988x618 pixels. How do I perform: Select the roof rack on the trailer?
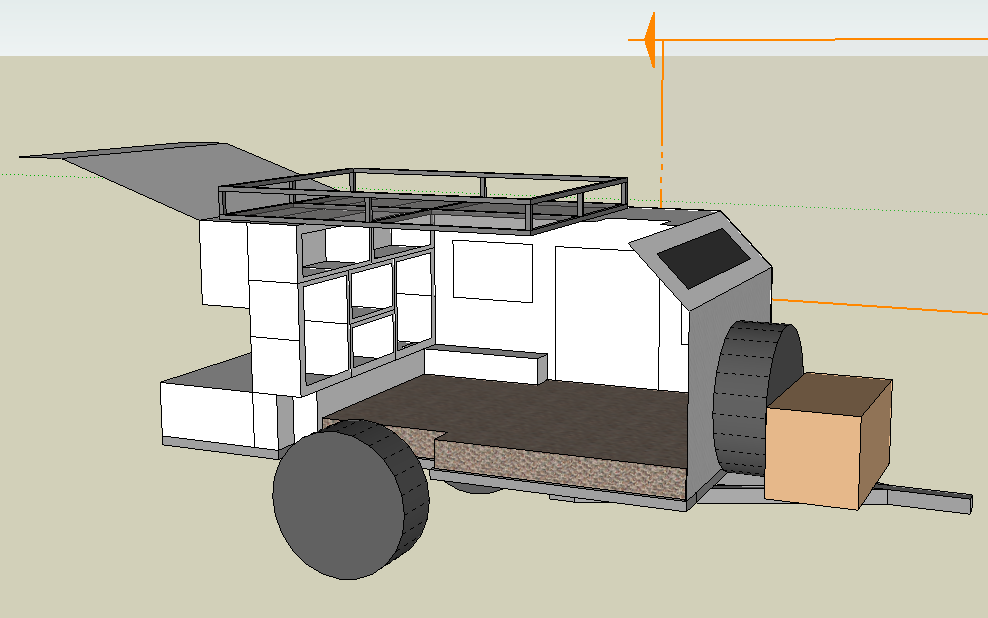click(422, 200)
